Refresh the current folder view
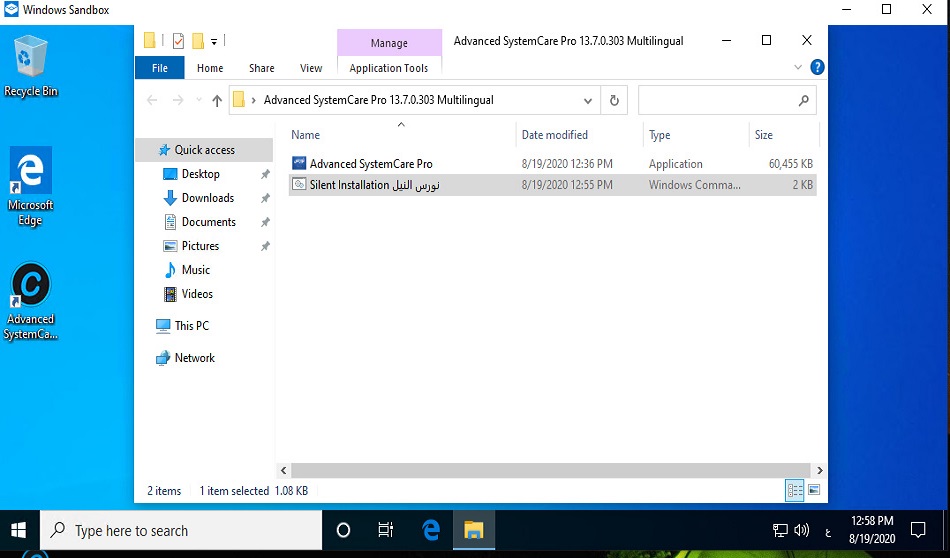950x558 pixels. pyautogui.click(x=614, y=100)
